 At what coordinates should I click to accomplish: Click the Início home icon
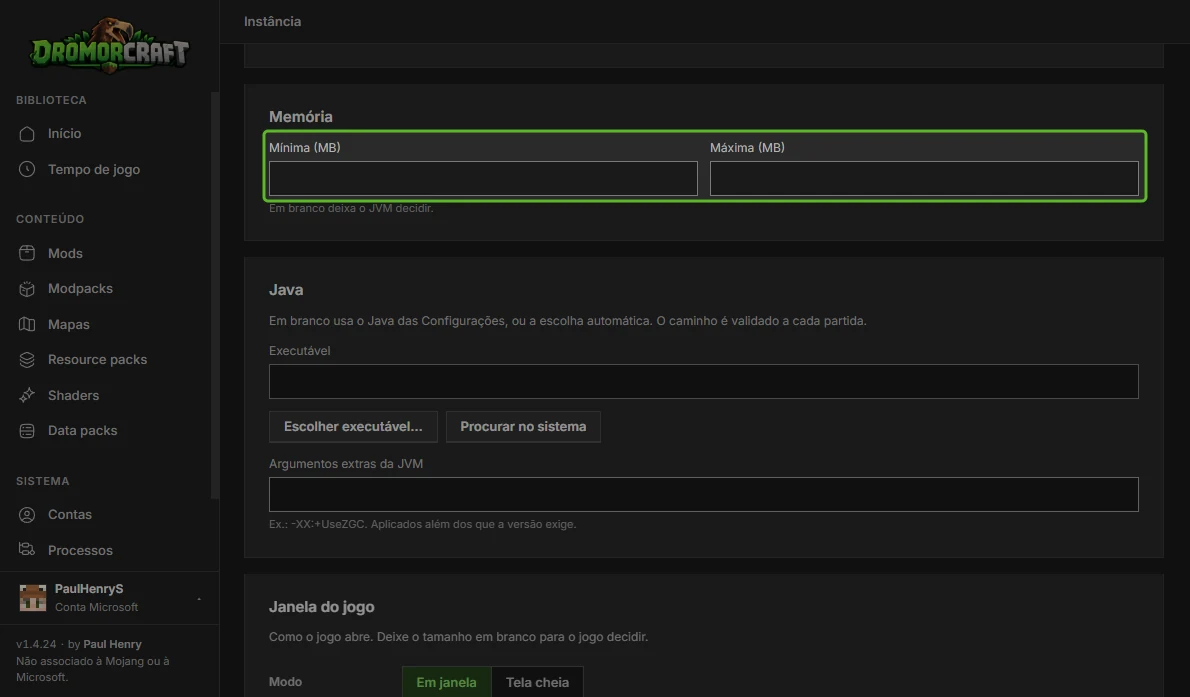tap(27, 134)
